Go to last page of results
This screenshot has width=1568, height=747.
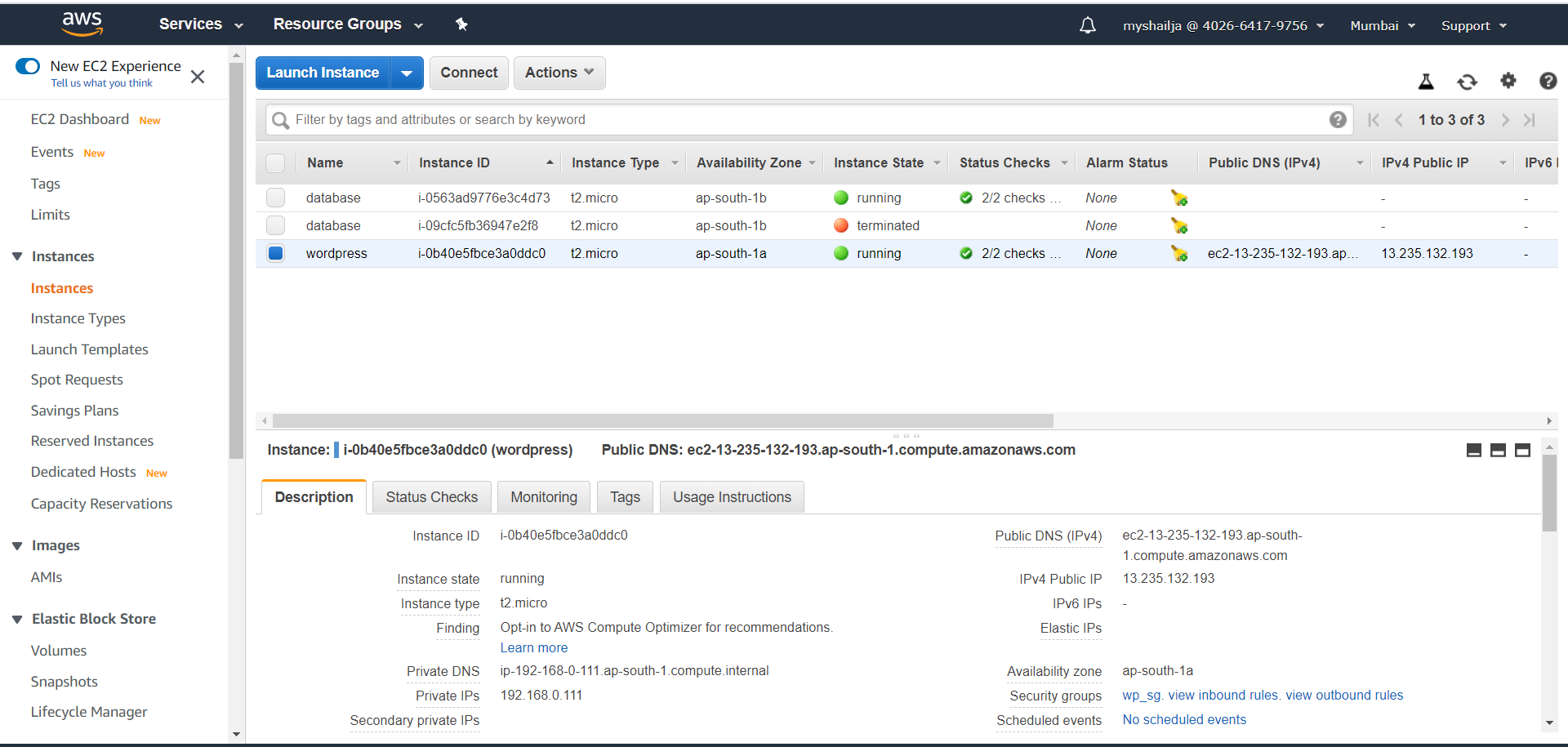(x=1530, y=120)
